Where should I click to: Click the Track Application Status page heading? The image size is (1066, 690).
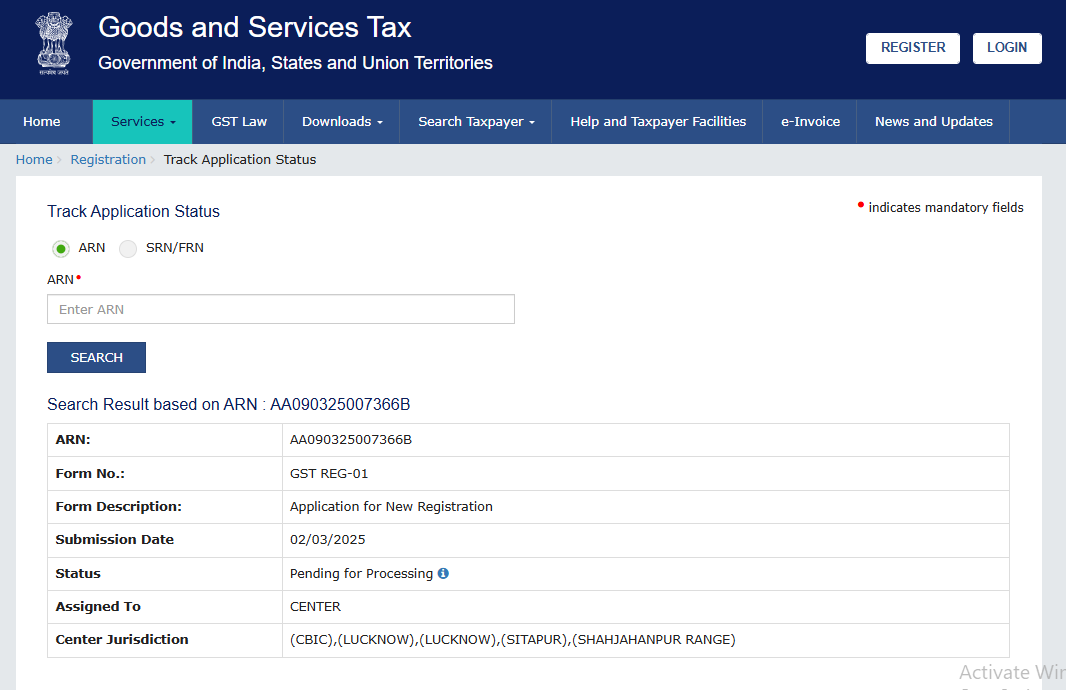[133, 211]
